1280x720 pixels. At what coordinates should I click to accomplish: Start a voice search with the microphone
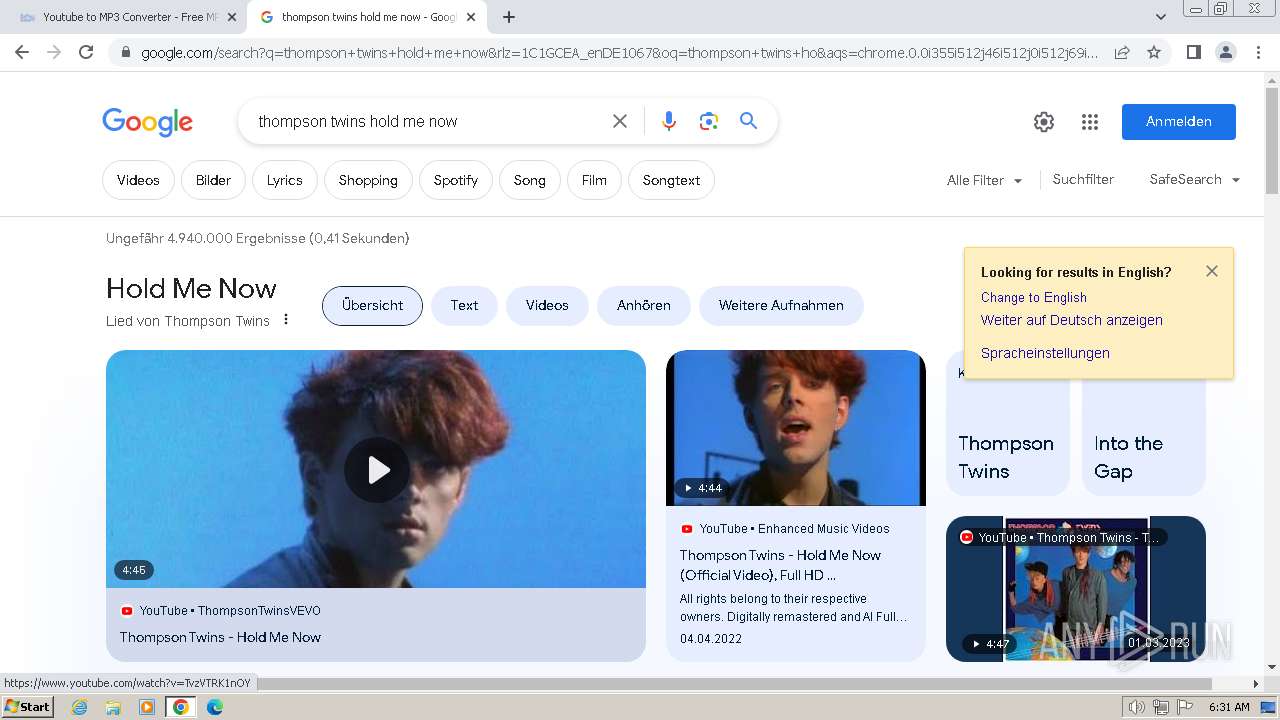point(669,121)
